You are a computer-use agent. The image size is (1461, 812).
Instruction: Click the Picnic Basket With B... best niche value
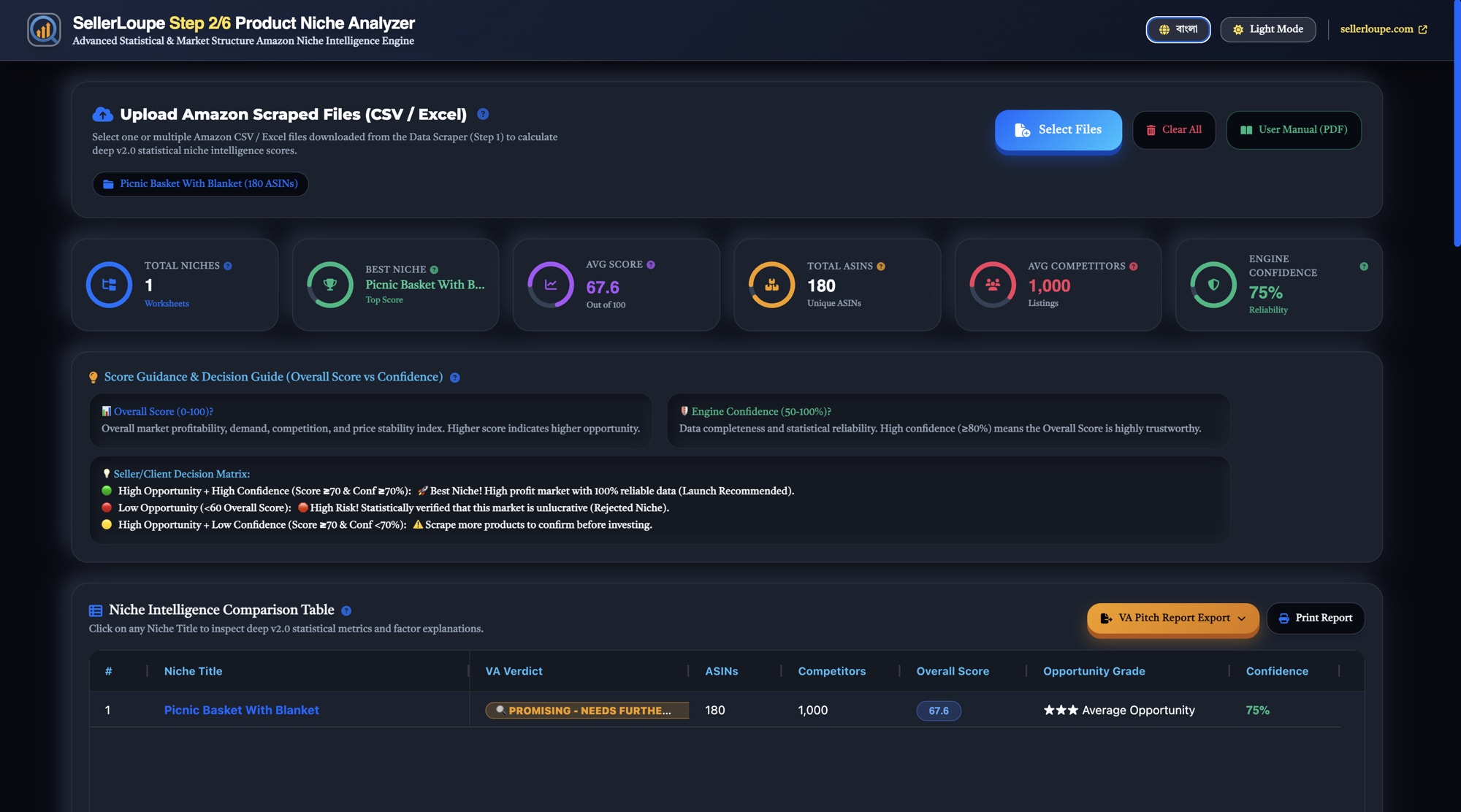pyautogui.click(x=425, y=285)
